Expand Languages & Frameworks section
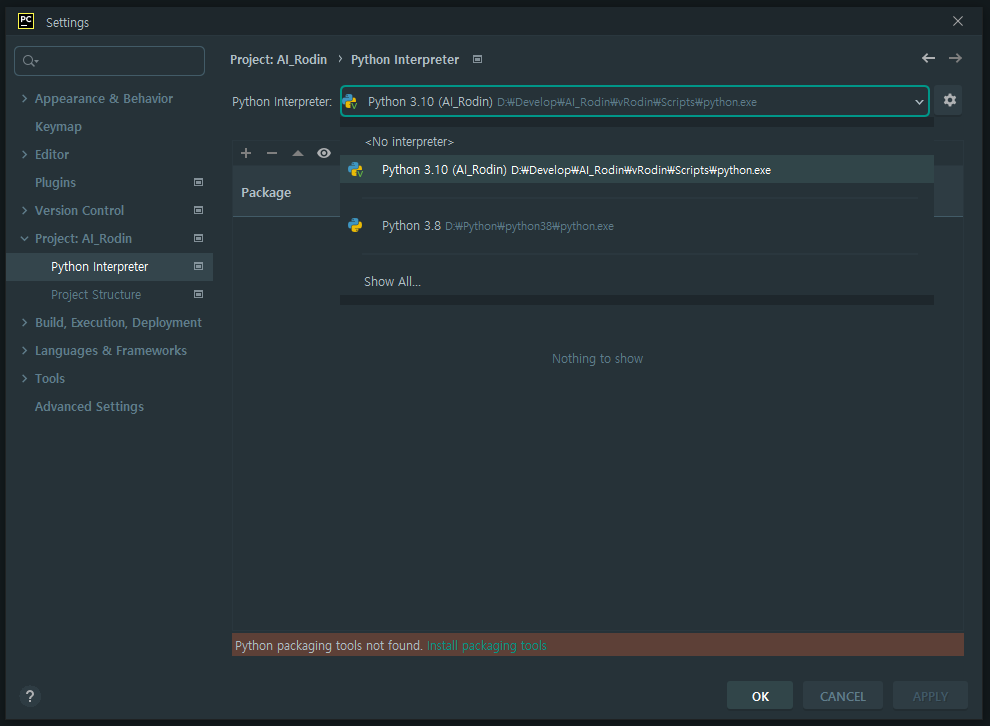The image size is (990, 726). 25,350
